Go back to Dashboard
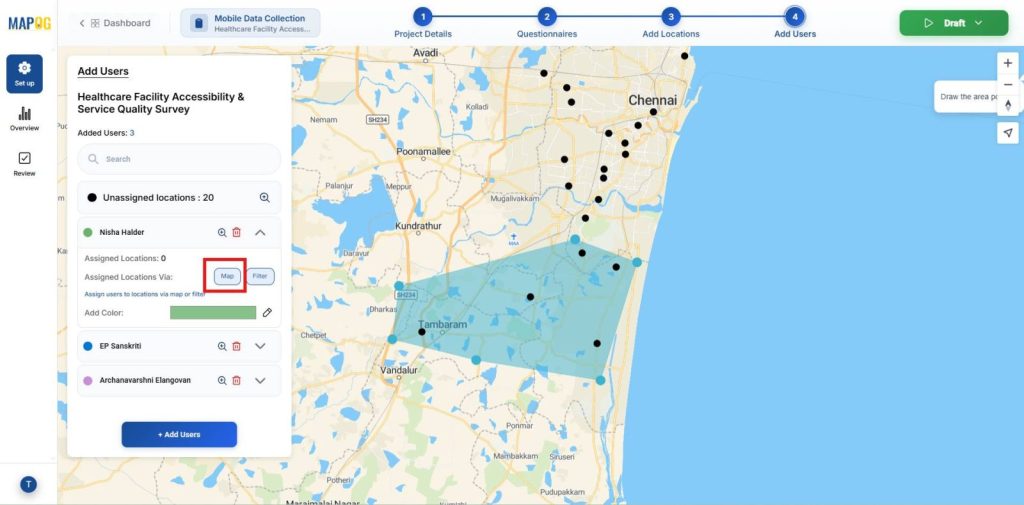Screen dimensions: 1024x505 tap(114, 23)
